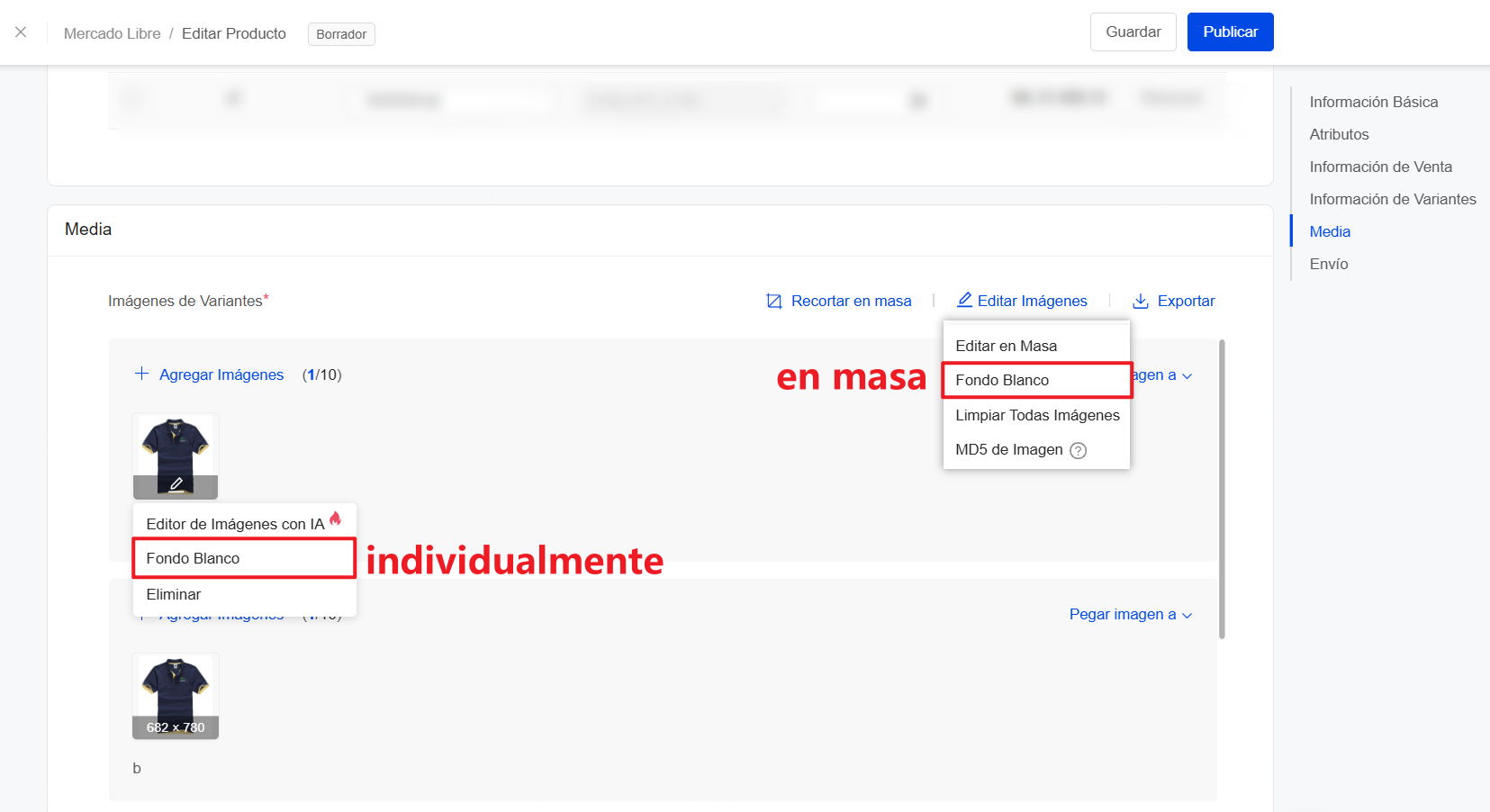Click the X icon to exit the editor
The height and width of the screenshot is (812, 1490).
(21, 32)
